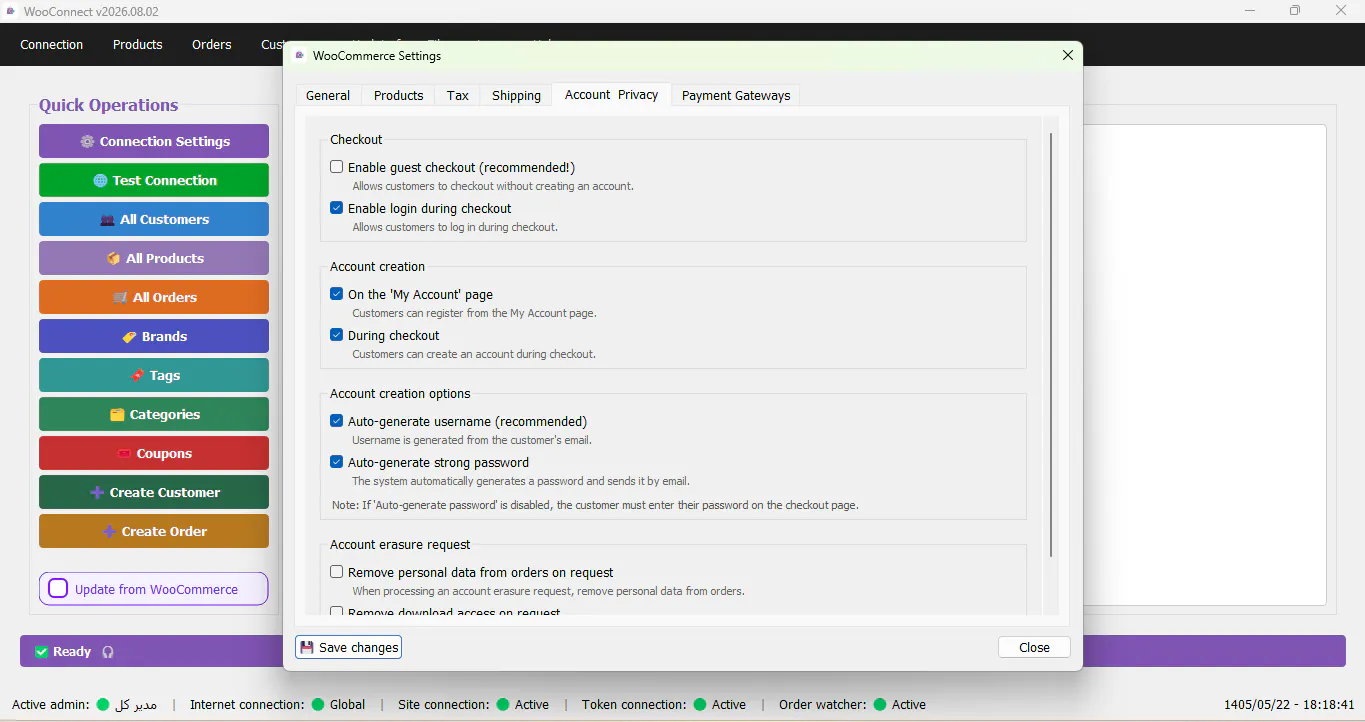
Task: Click Save changes in settings dialog
Action: [x=349, y=648]
